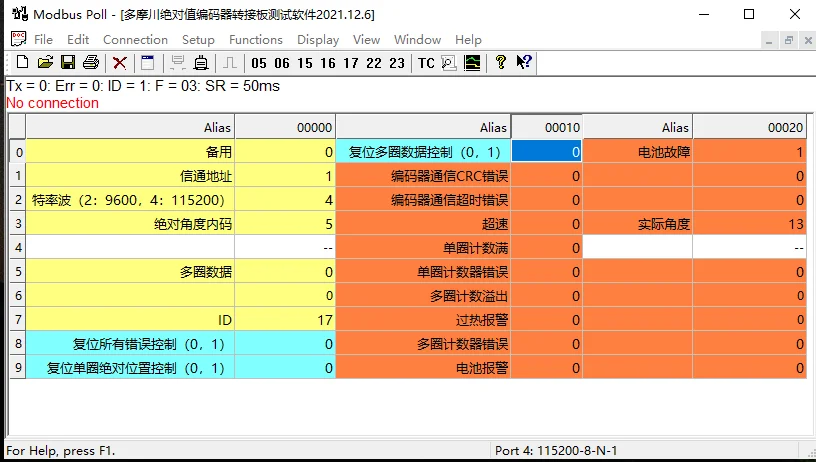This screenshot has height=462, width=816.
Task: Open a file with the folder icon
Action: (x=45, y=62)
